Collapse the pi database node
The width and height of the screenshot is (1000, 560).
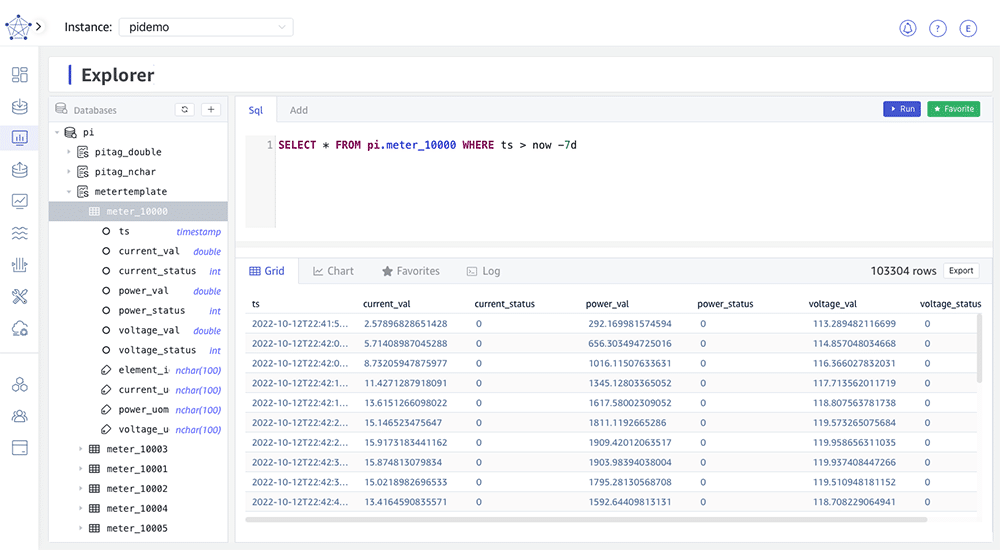pos(57,132)
